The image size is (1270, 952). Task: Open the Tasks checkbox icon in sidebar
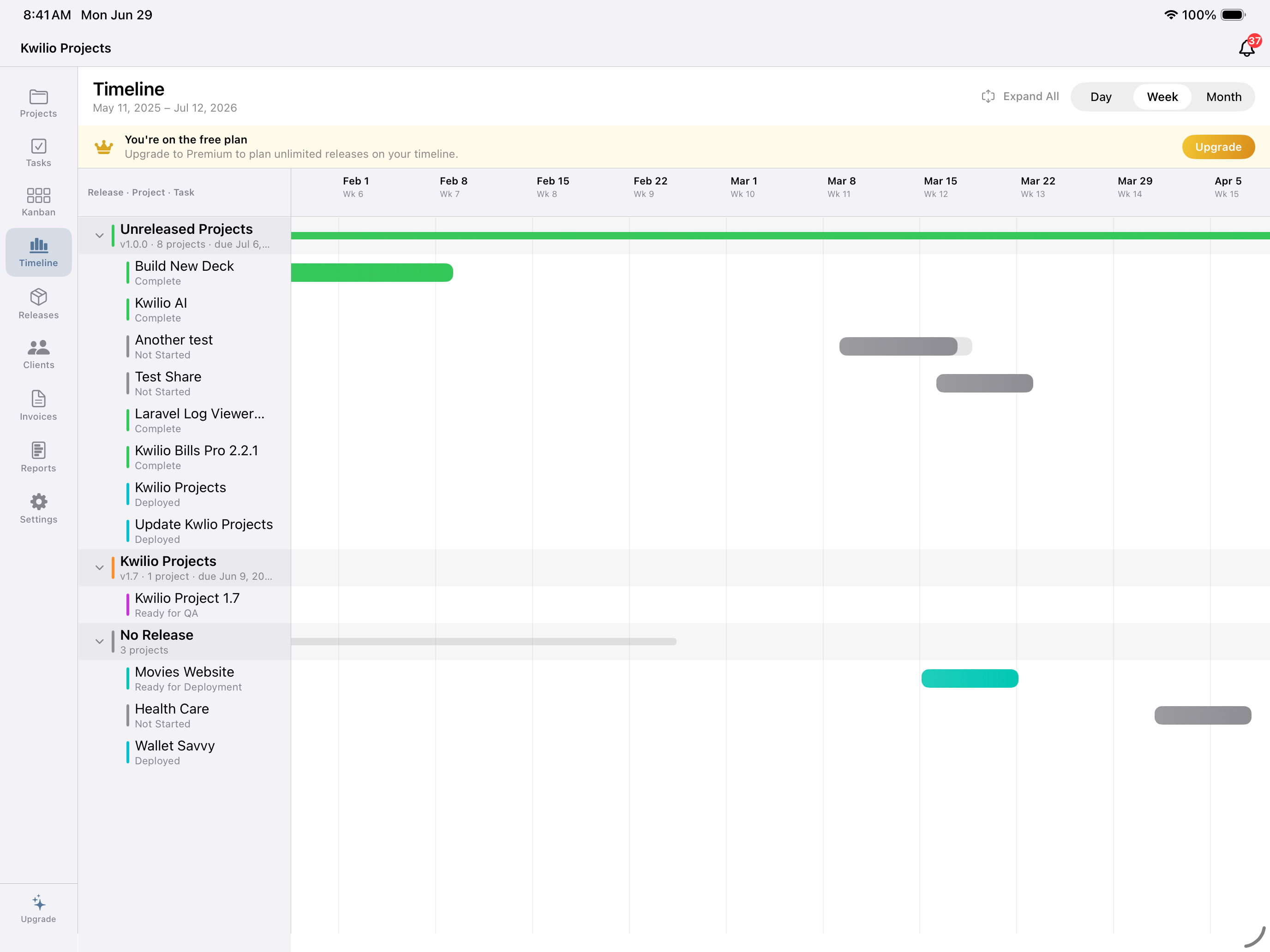pyautogui.click(x=38, y=146)
